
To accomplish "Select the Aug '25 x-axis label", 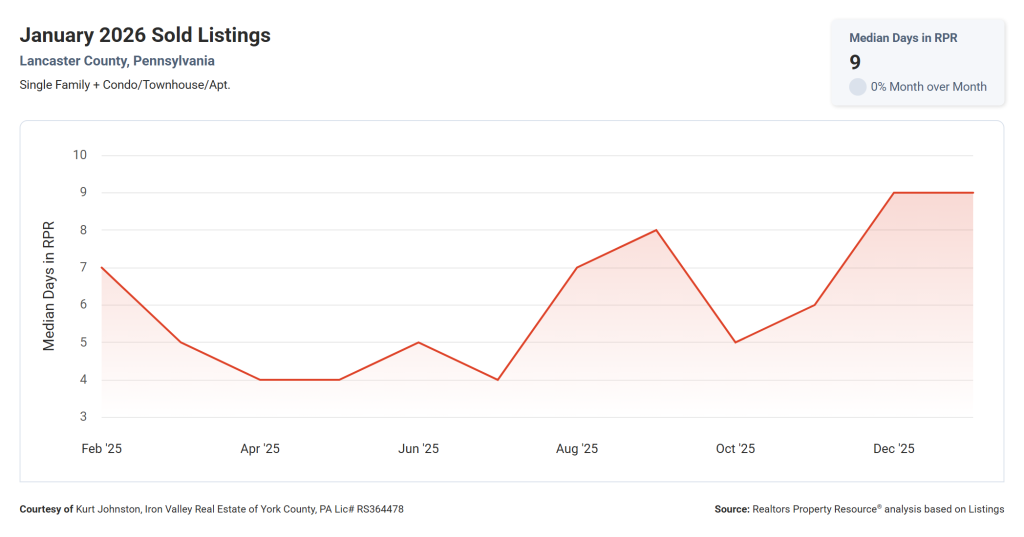I will tap(577, 449).
